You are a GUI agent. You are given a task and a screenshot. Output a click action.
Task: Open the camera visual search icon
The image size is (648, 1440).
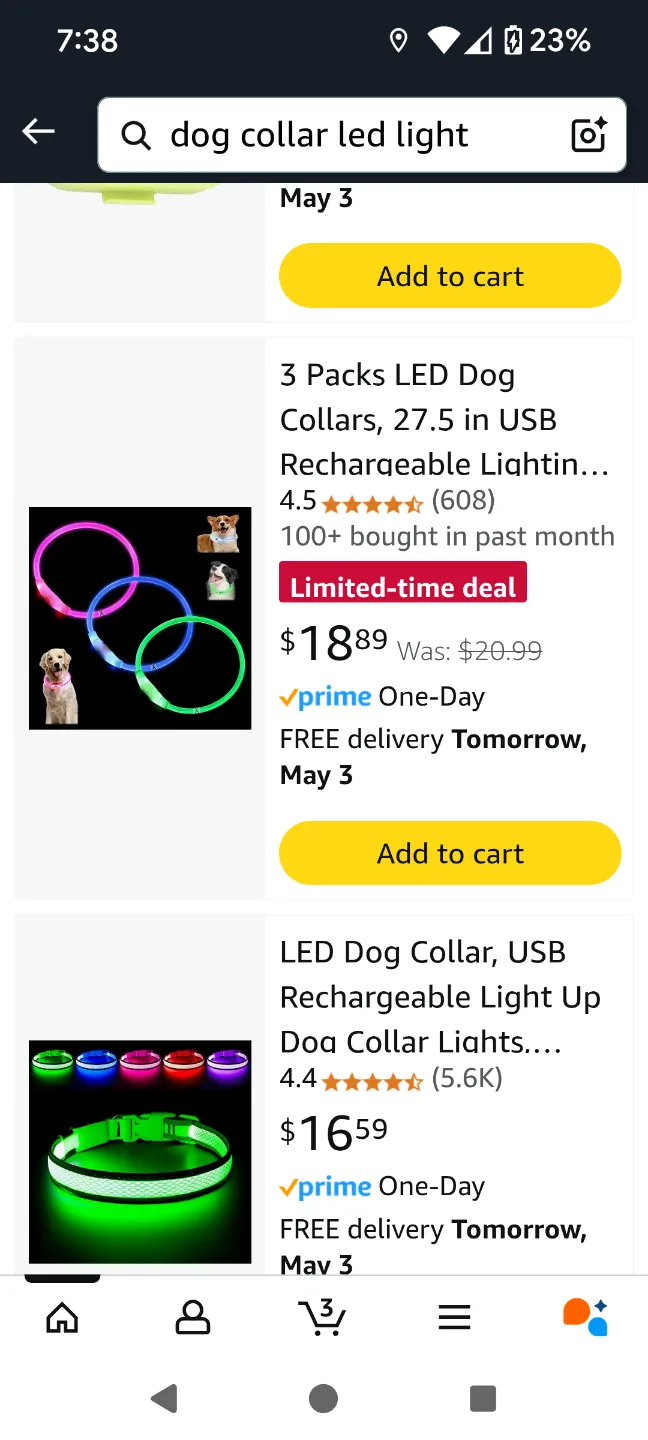(x=587, y=135)
